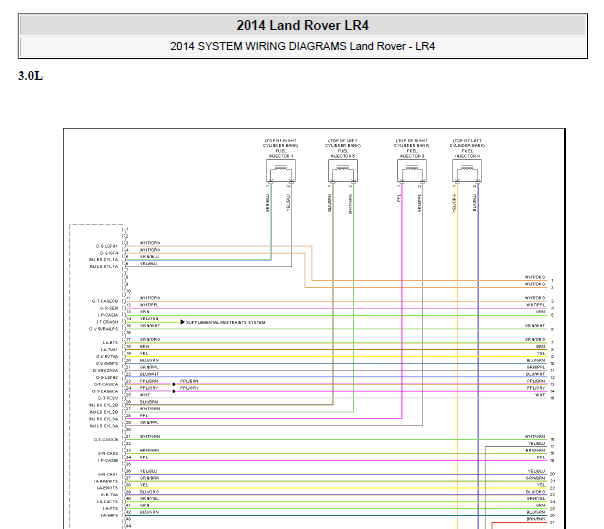Viewport: 604px width, 529px height.
Task: Click the splice dot on the PPL/GRY wire
Action: coord(174,391)
